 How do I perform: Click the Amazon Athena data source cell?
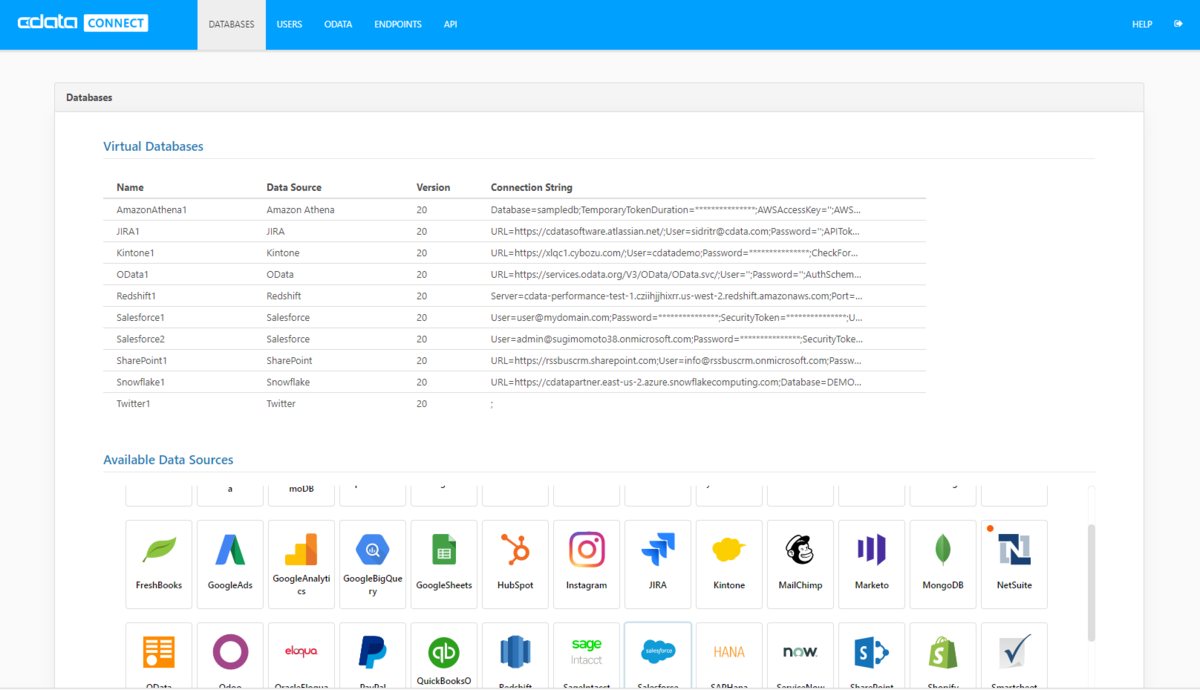coord(300,210)
